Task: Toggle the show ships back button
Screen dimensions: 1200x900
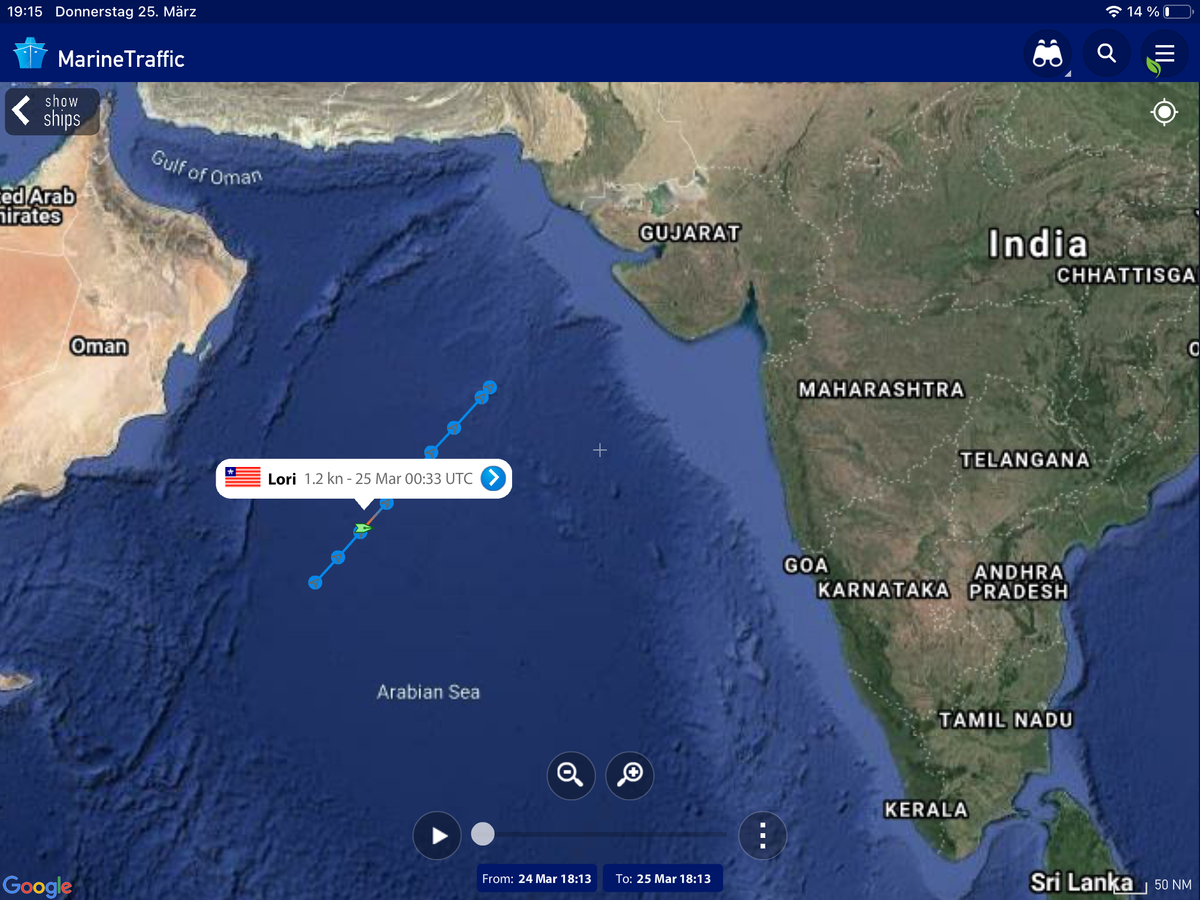Action: pyautogui.click(x=52, y=111)
